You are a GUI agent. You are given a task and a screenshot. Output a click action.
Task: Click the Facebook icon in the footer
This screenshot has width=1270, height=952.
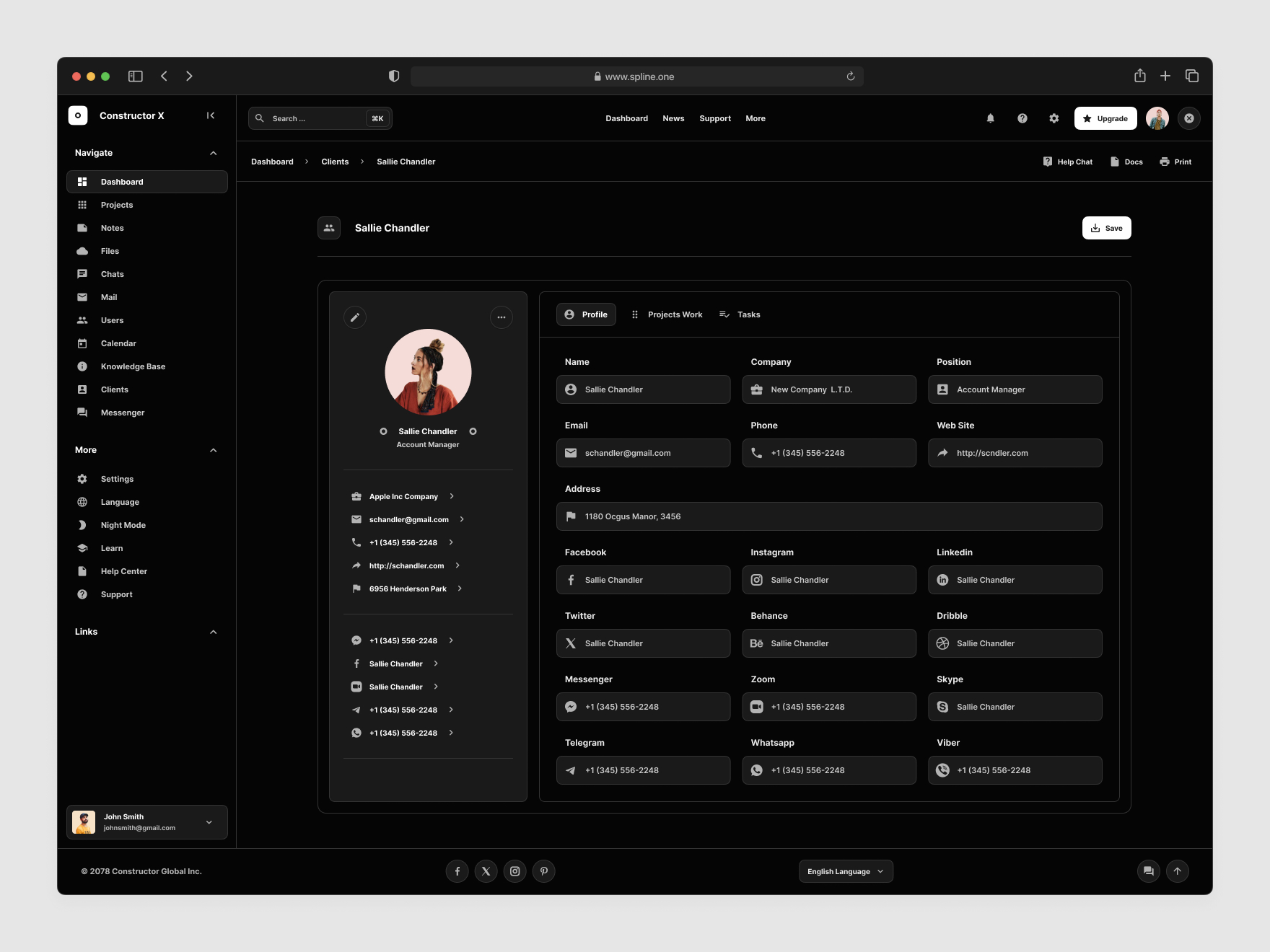(x=457, y=871)
